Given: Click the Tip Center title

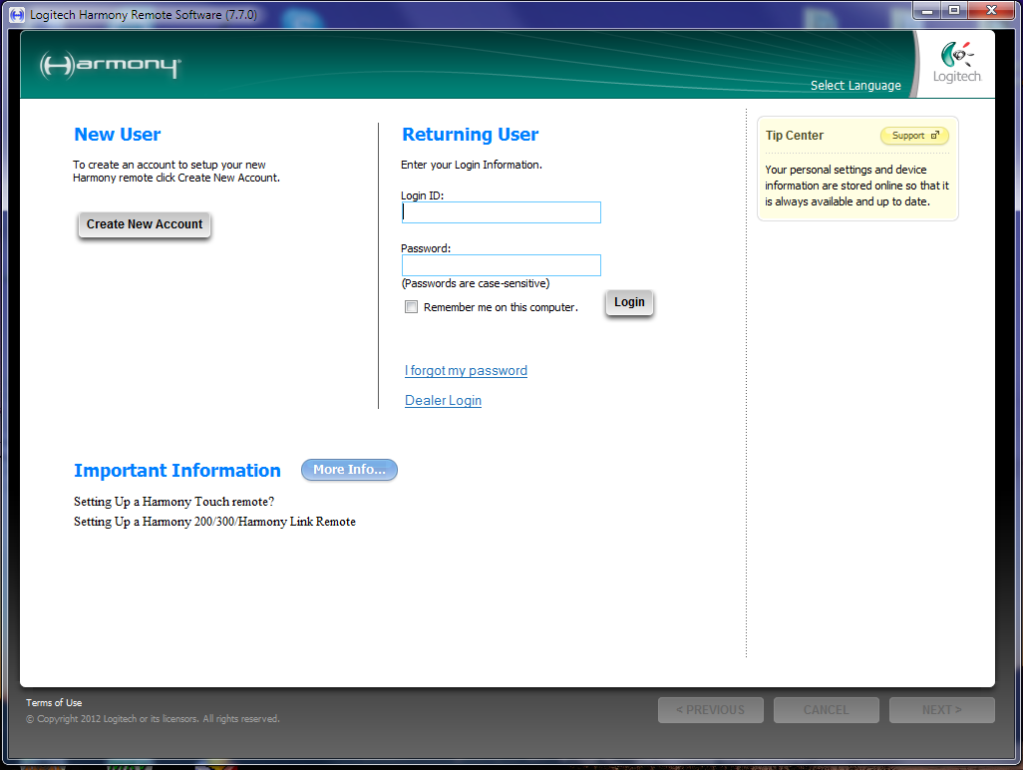Looking at the screenshot, I should click(794, 136).
